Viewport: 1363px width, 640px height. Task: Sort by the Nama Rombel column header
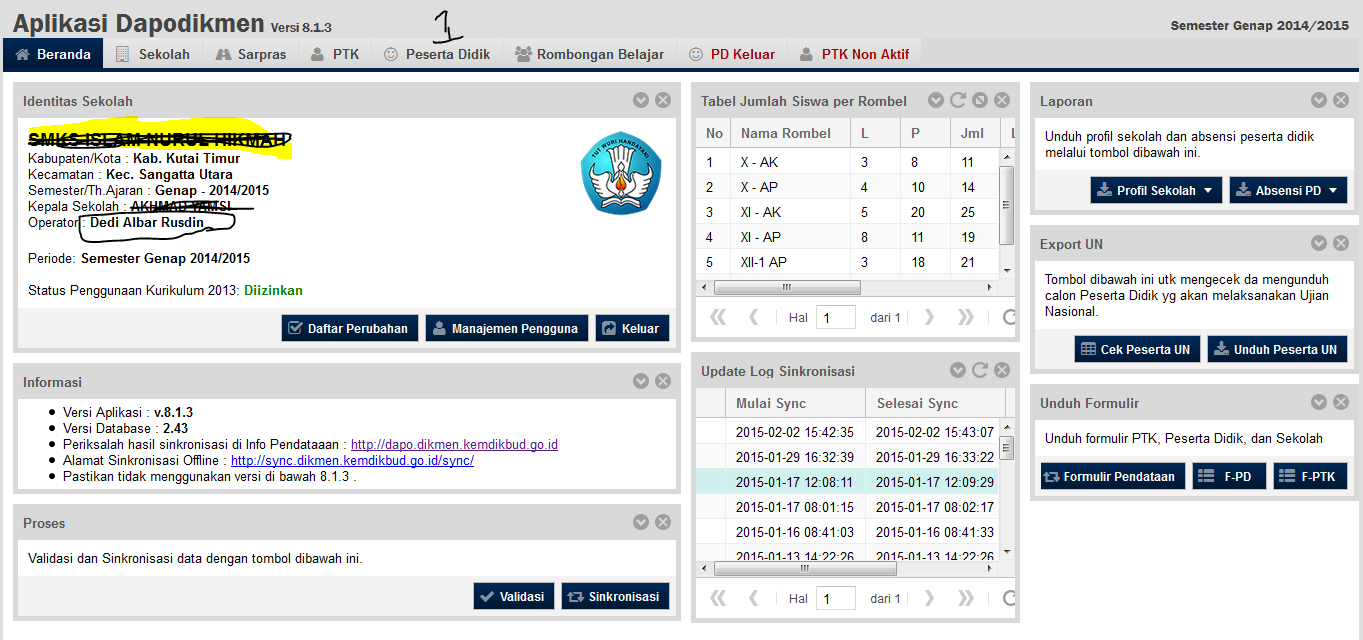coord(790,133)
